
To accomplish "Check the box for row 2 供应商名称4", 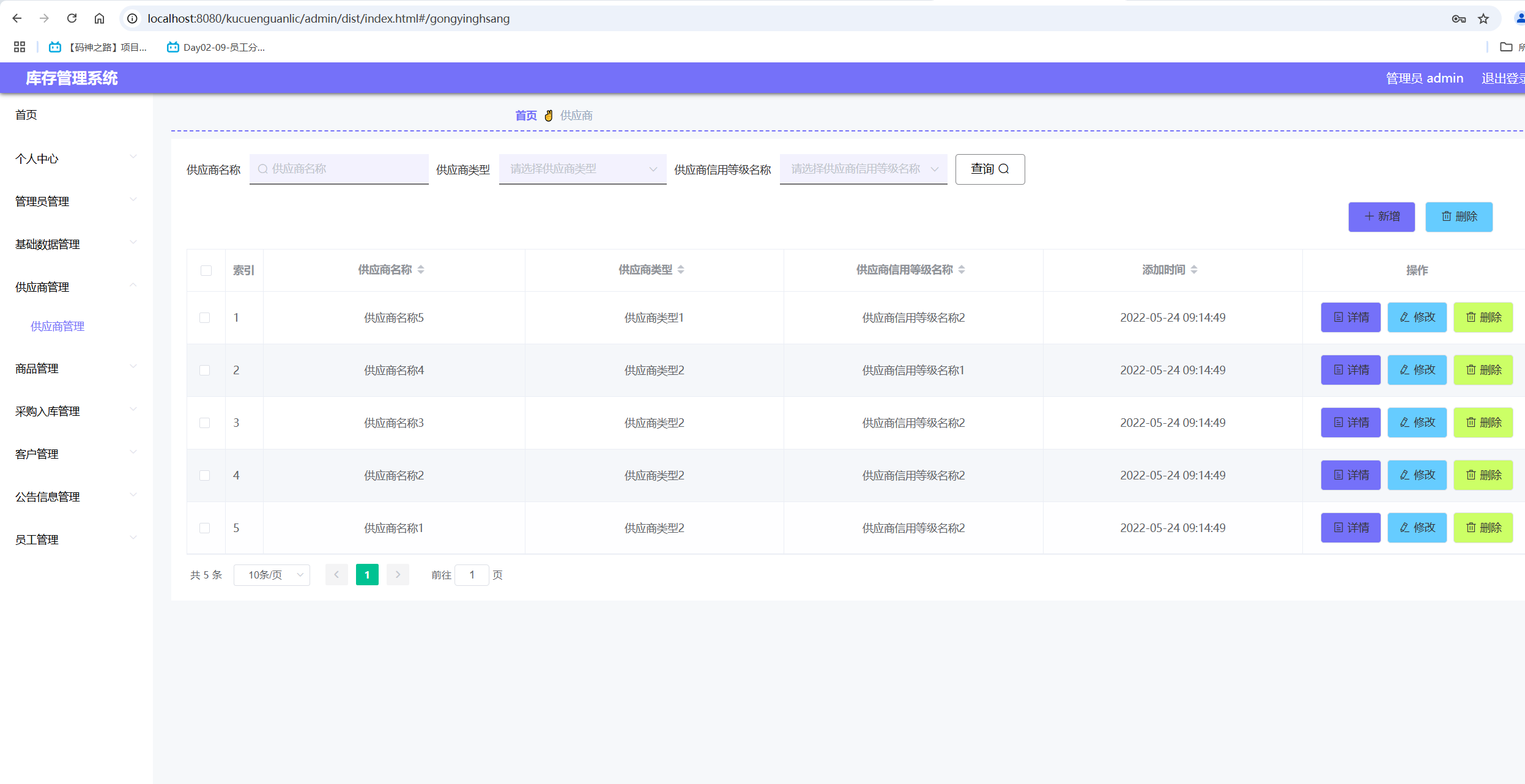I will (205, 371).
